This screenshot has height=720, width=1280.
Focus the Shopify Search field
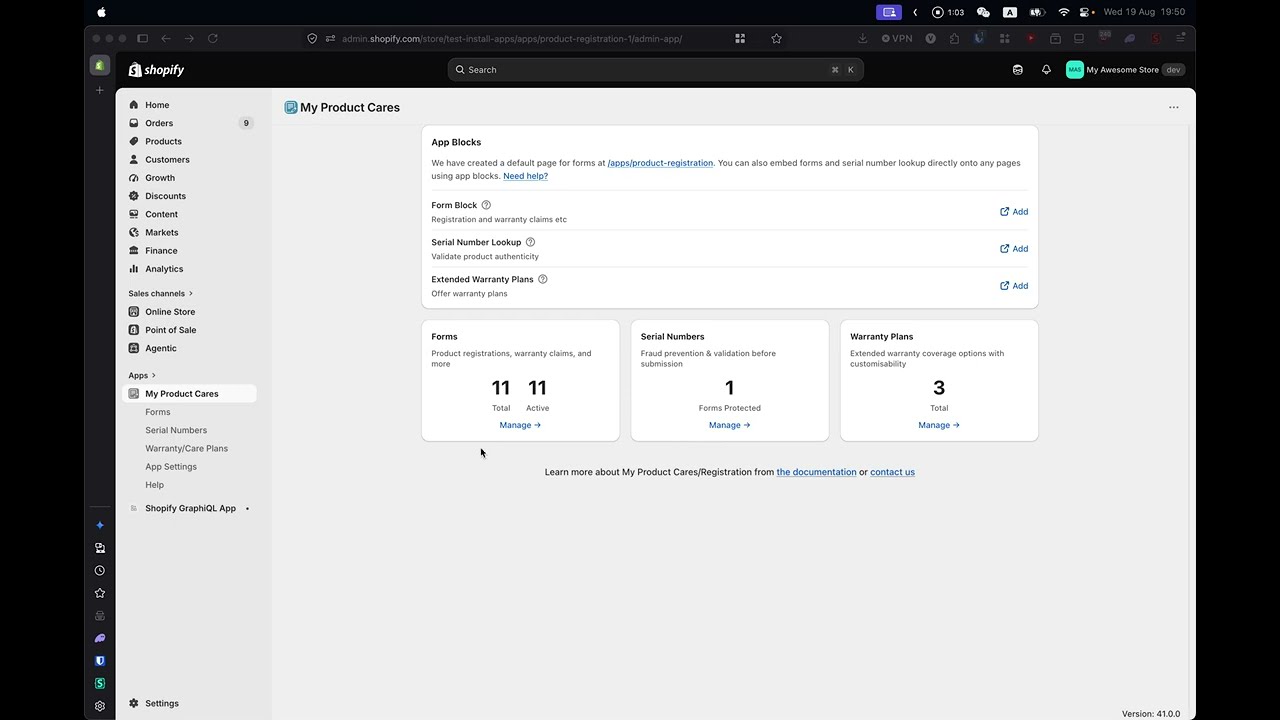[x=655, y=70]
